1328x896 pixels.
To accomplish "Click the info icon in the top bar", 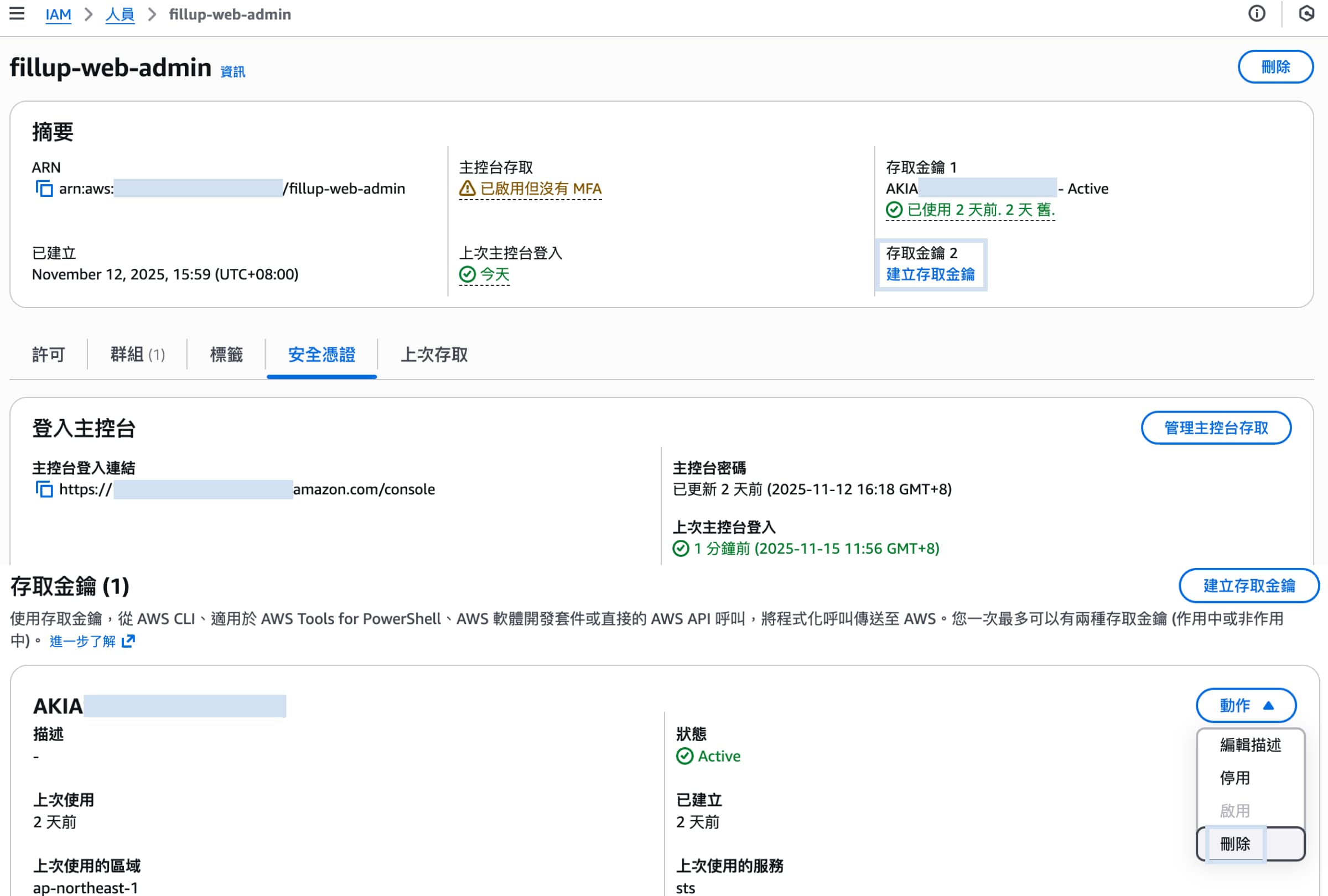I will (1257, 14).
